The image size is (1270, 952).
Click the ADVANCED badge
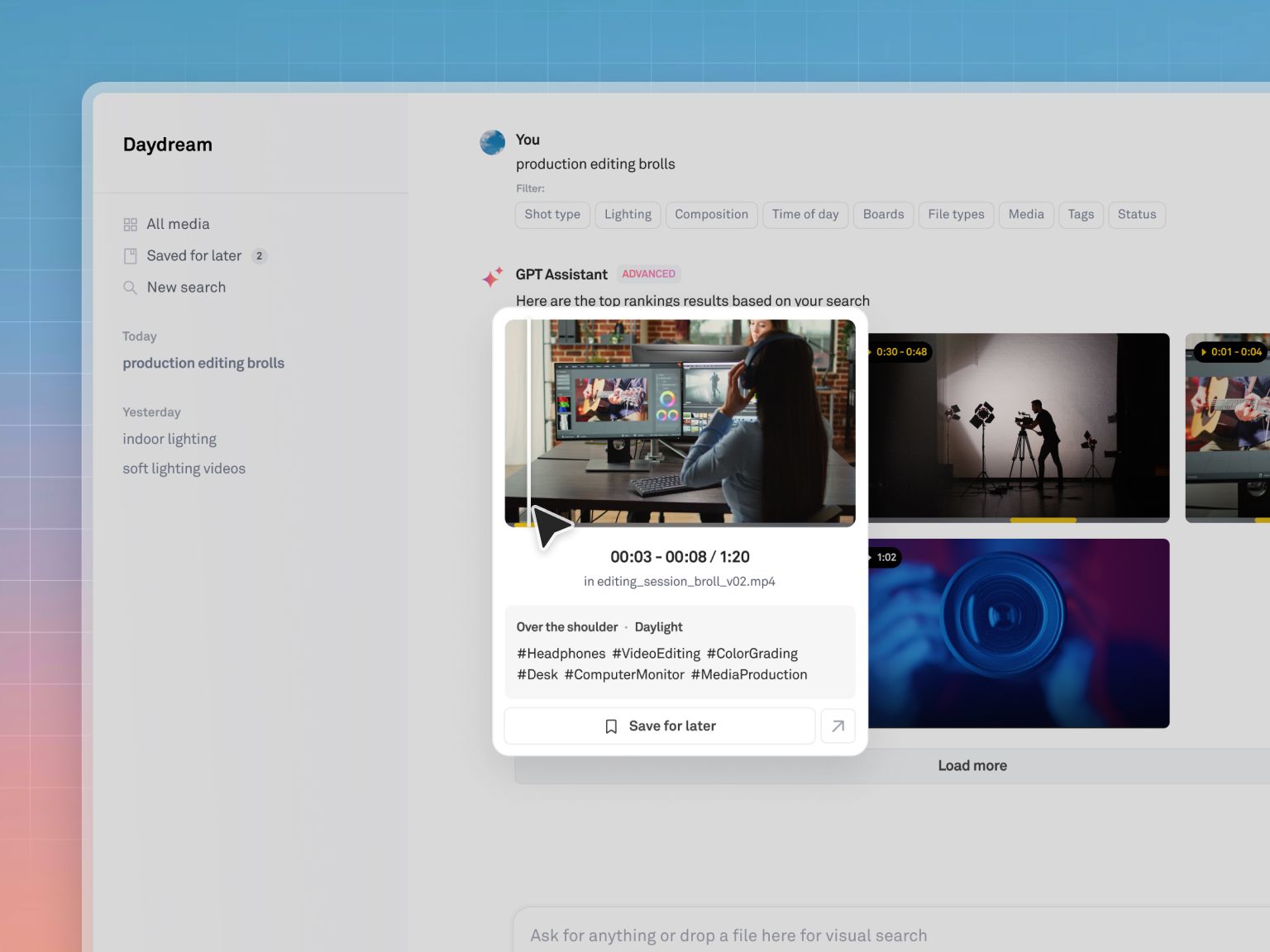pyautogui.click(x=648, y=274)
